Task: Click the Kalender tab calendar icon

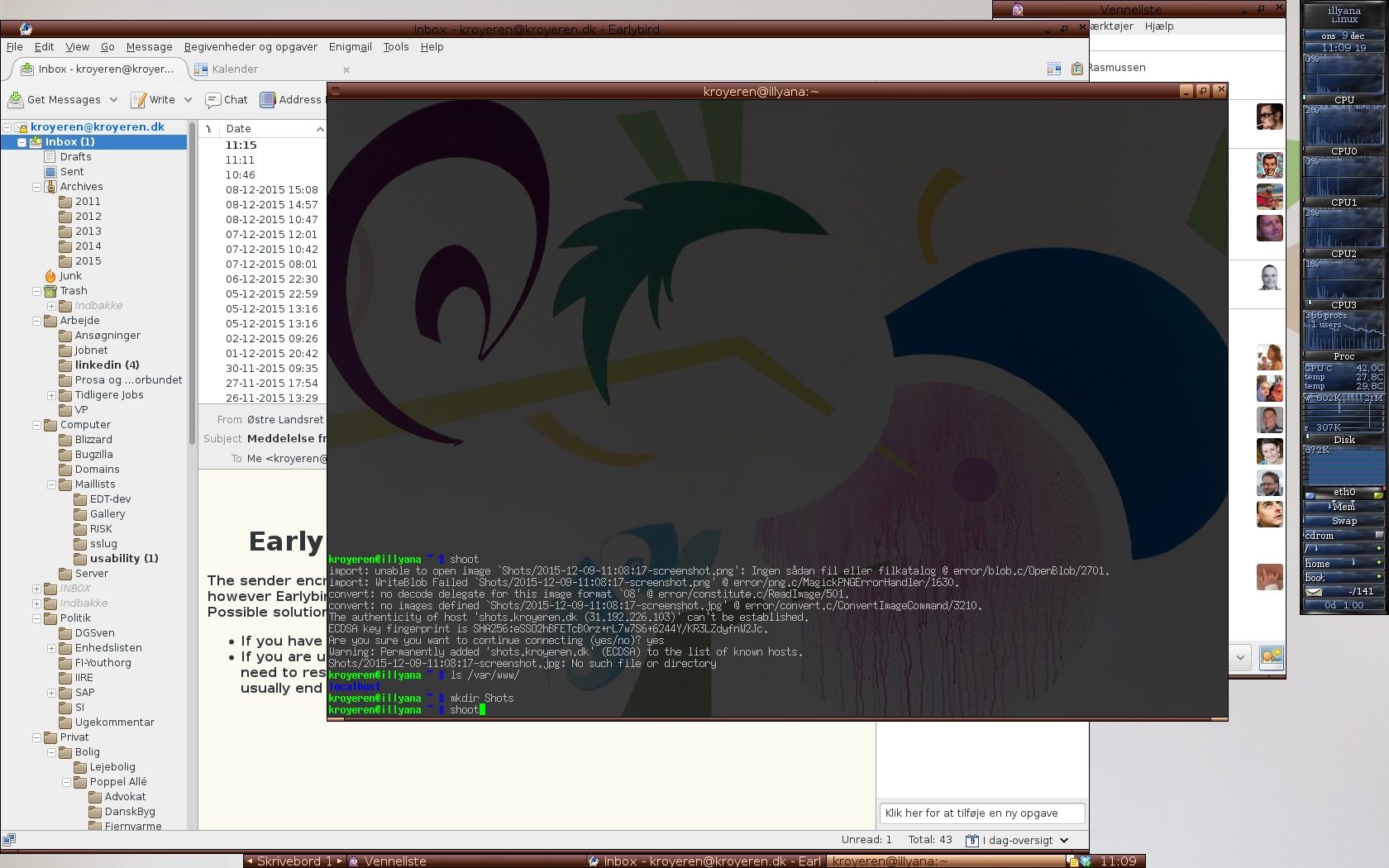Action: click(x=201, y=69)
